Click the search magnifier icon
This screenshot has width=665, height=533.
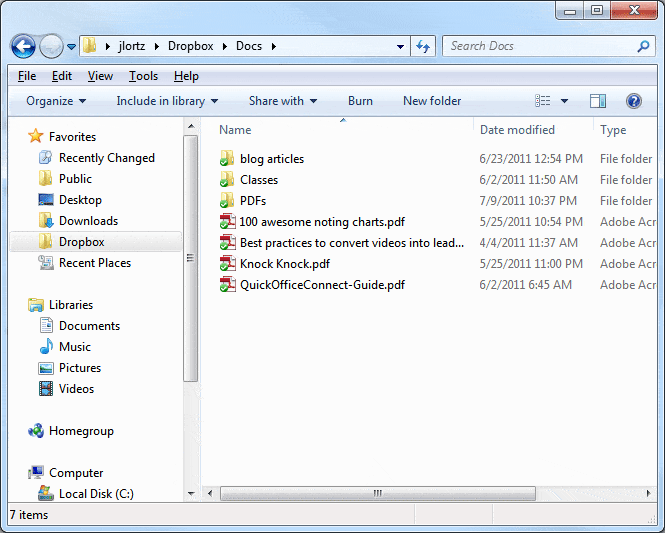click(643, 46)
